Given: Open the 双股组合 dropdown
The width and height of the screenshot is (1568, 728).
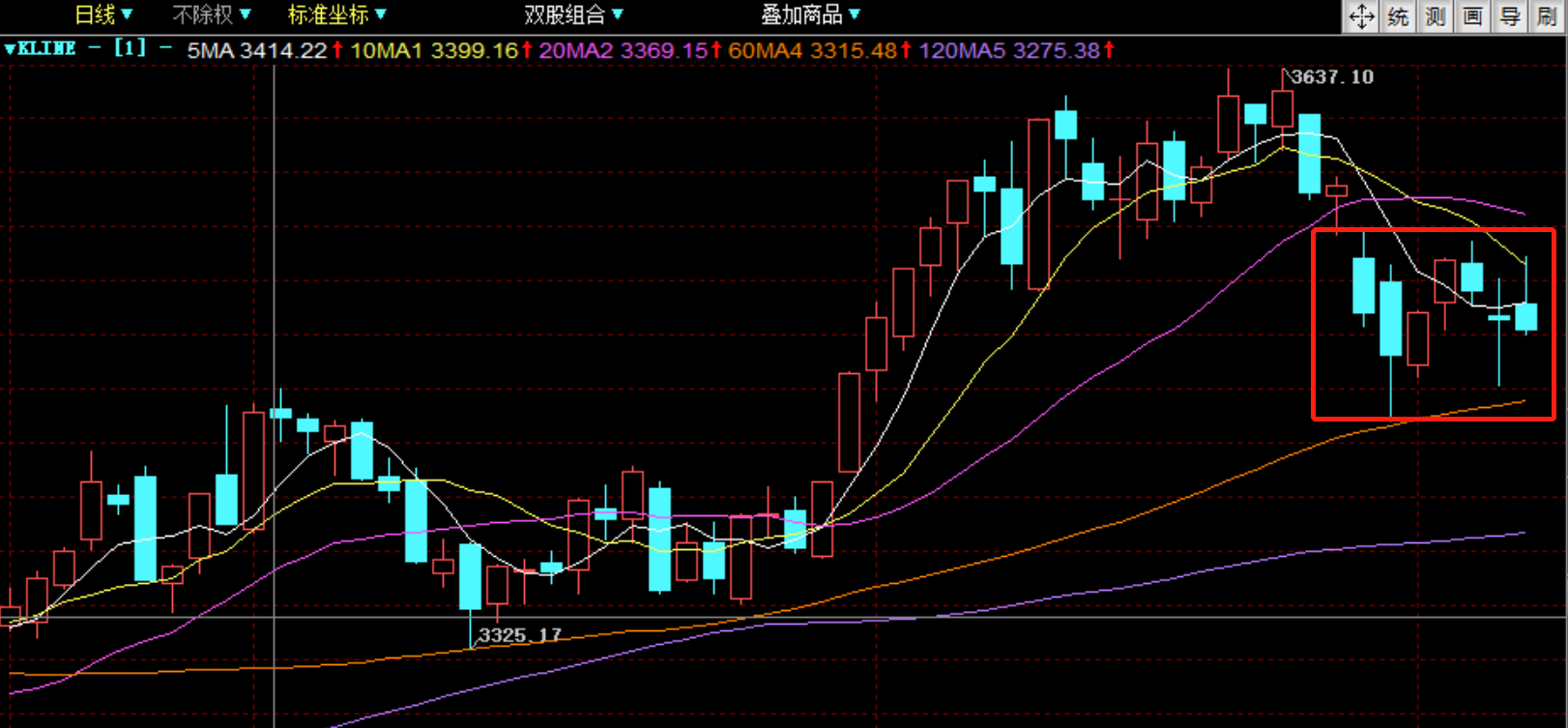Looking at the screenshot, I should [x=574, y=15].
